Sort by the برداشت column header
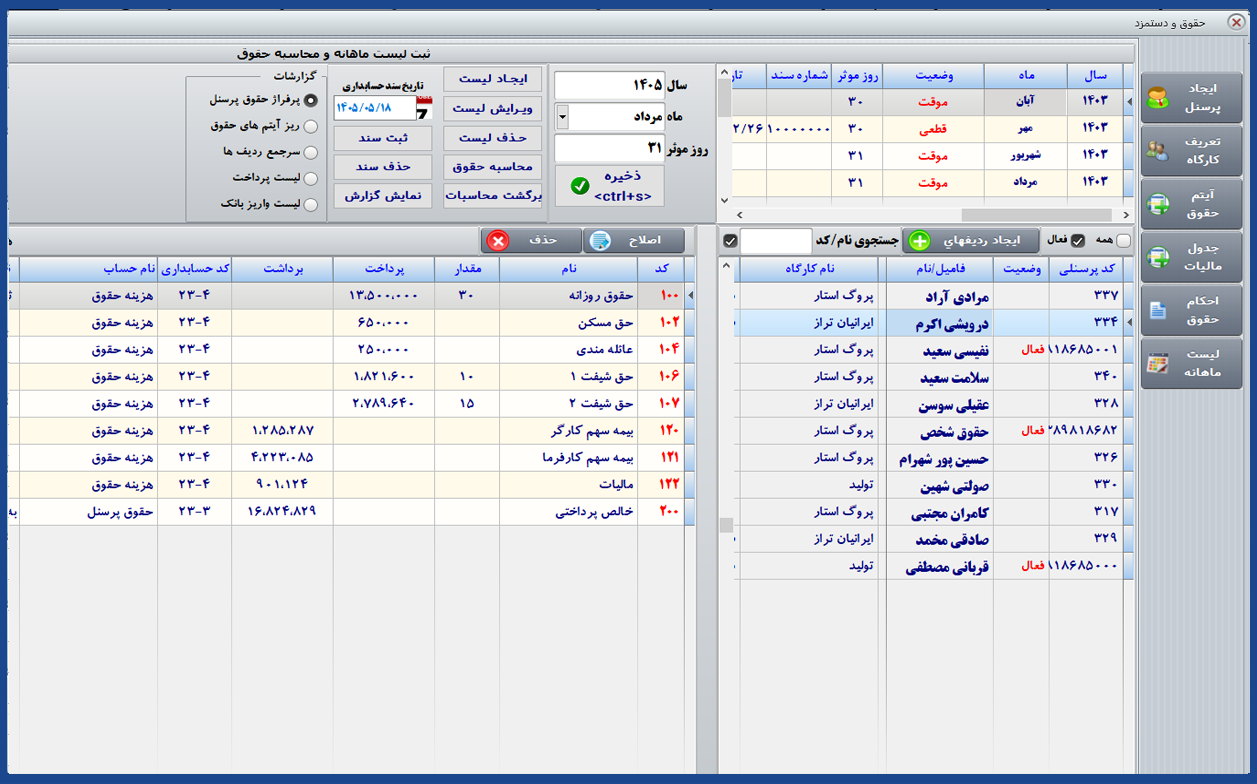Screen dimensions: 1257x784 [282, 269]
